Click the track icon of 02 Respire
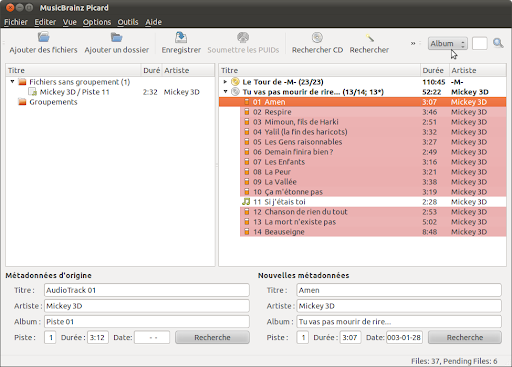Image resolution: width=512 pixels, height=367 pixels. (x=247, y=112)
